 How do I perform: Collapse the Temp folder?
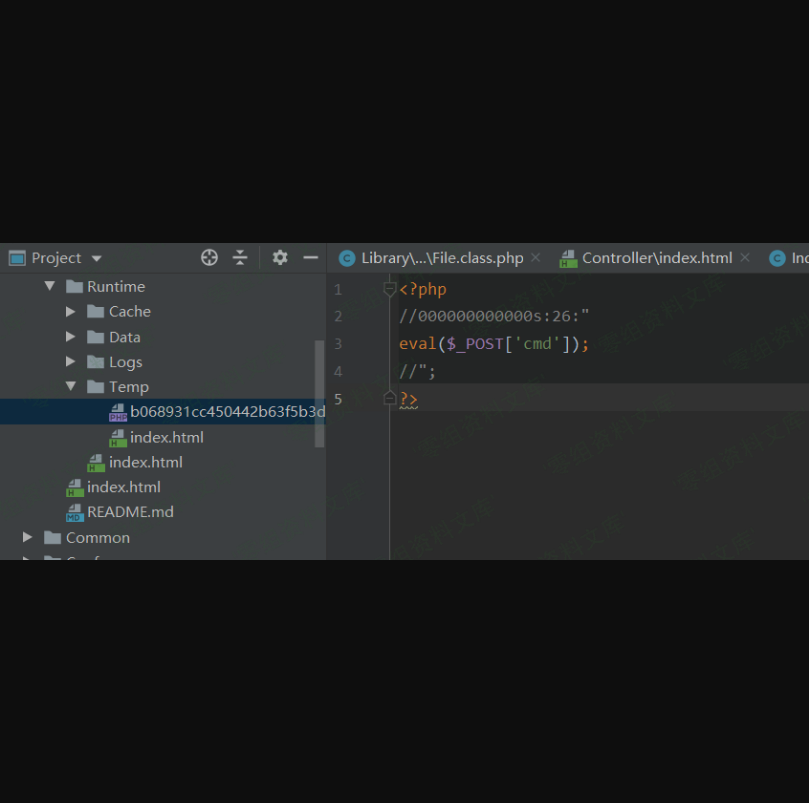tap(70, 387)
